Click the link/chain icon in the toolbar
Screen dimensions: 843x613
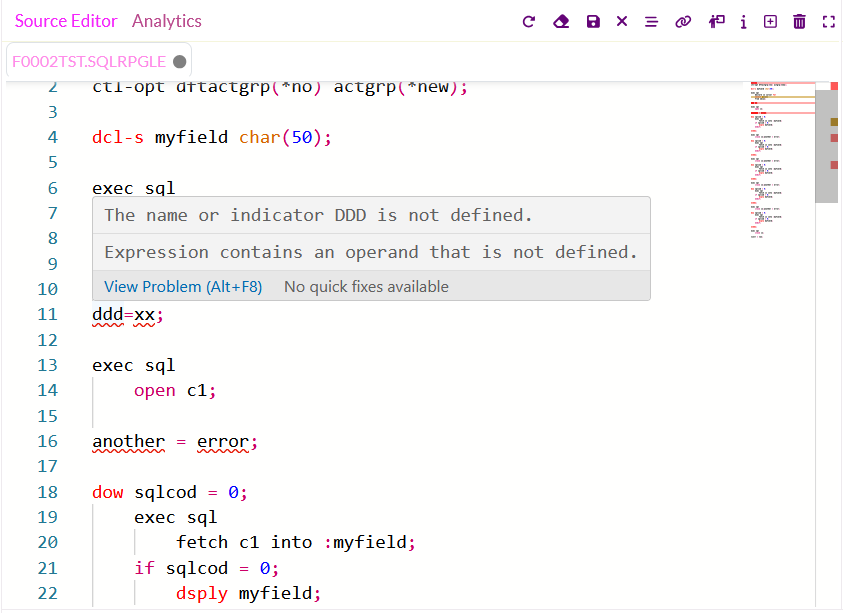click(x=683, y=20)
